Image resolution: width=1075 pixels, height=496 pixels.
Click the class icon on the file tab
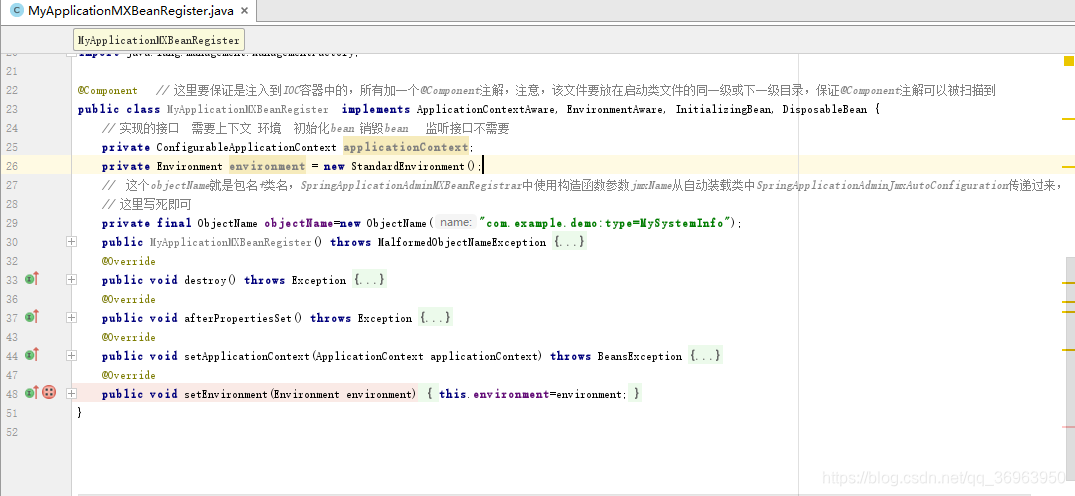pyautogui.click(x=16, y=12)
